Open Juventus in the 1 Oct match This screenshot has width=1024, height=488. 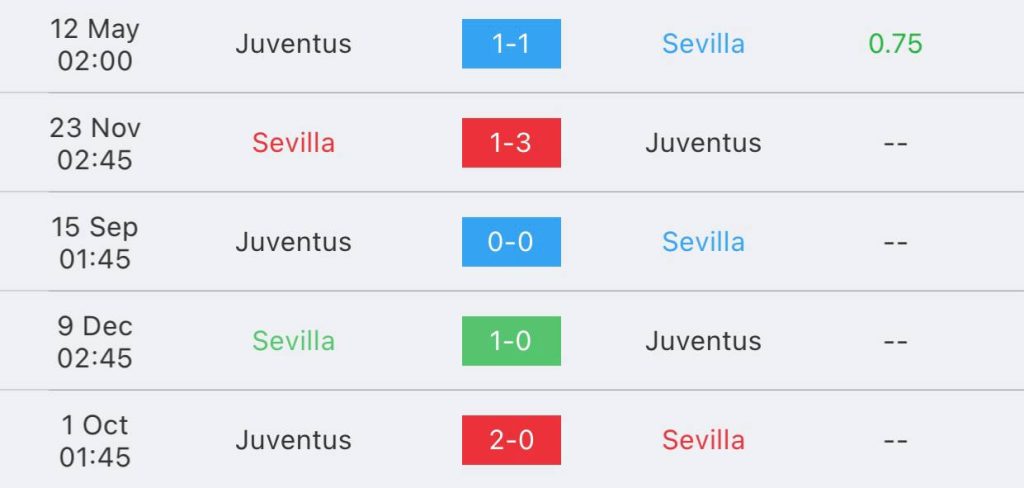point(293,440)
